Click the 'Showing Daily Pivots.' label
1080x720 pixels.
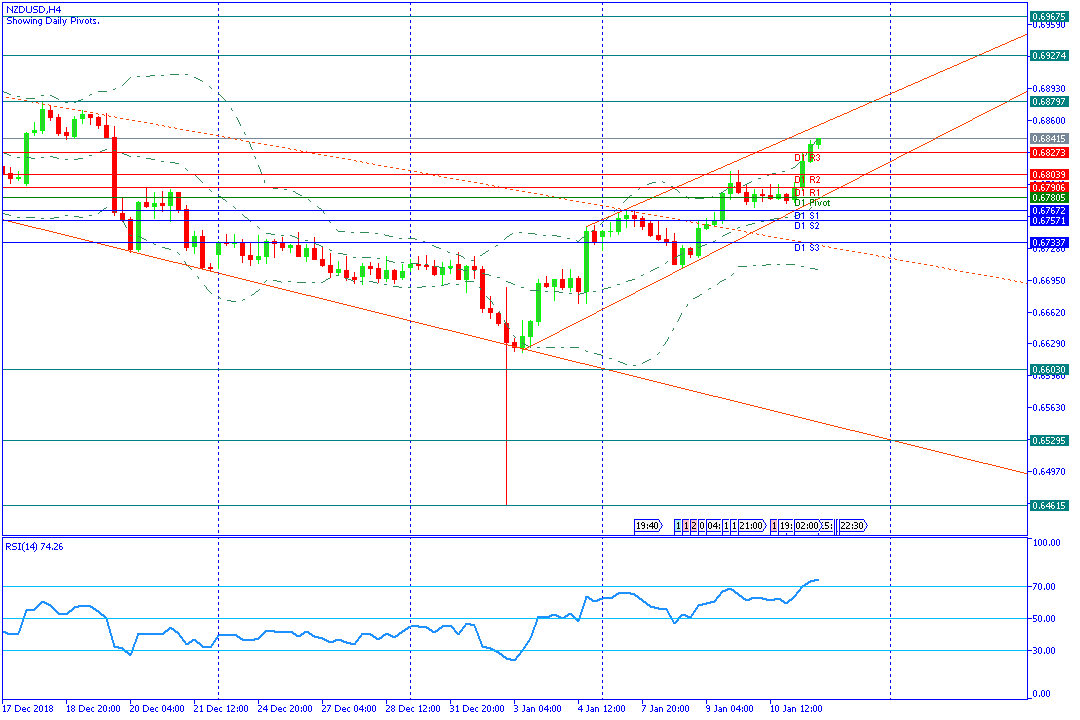[53, 21]
